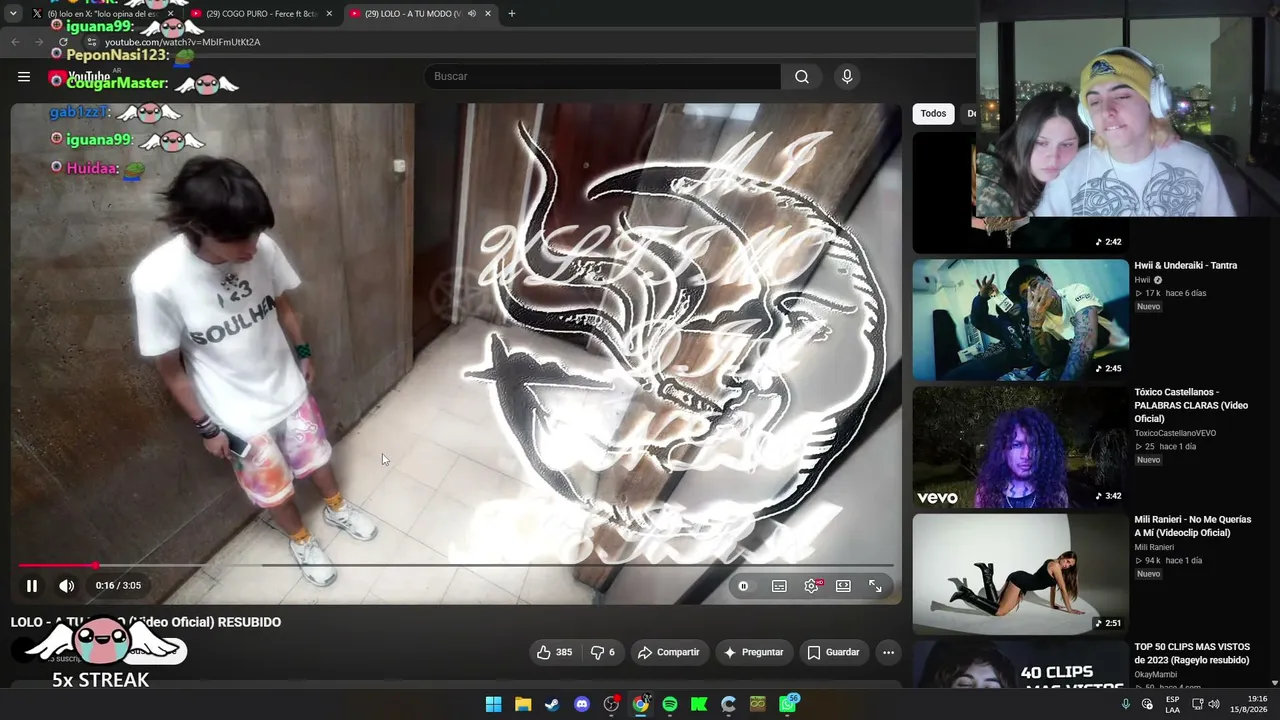Toggle the autoplay switch in the player
1280x720 pixels.
click(743, 586)
